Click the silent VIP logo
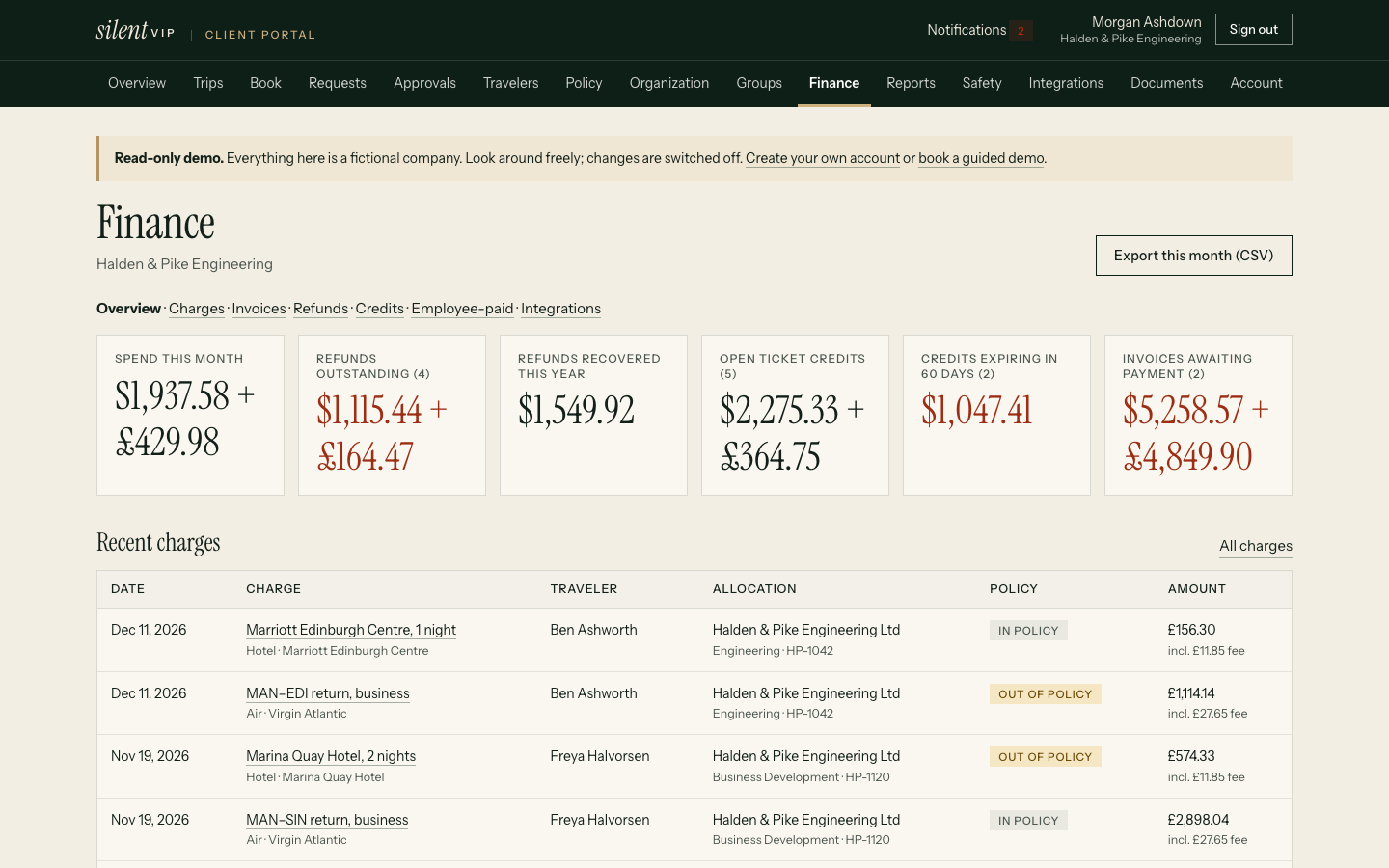 tap(136, 30)
